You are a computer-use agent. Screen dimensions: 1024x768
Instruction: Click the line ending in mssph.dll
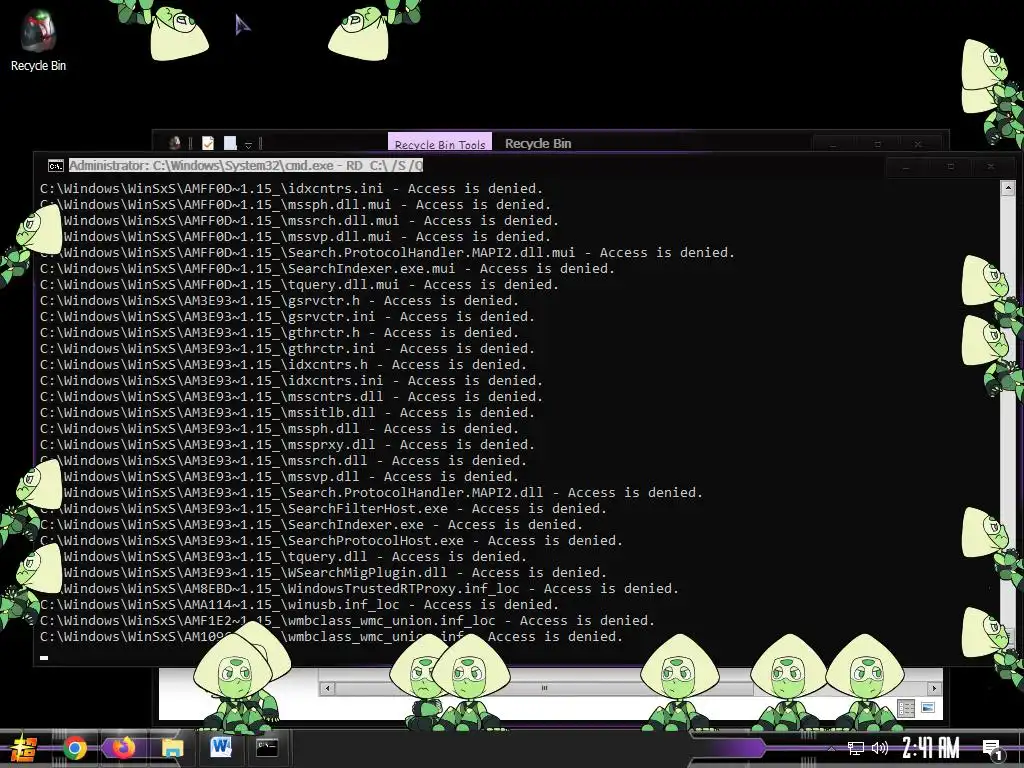coord(280,428)
